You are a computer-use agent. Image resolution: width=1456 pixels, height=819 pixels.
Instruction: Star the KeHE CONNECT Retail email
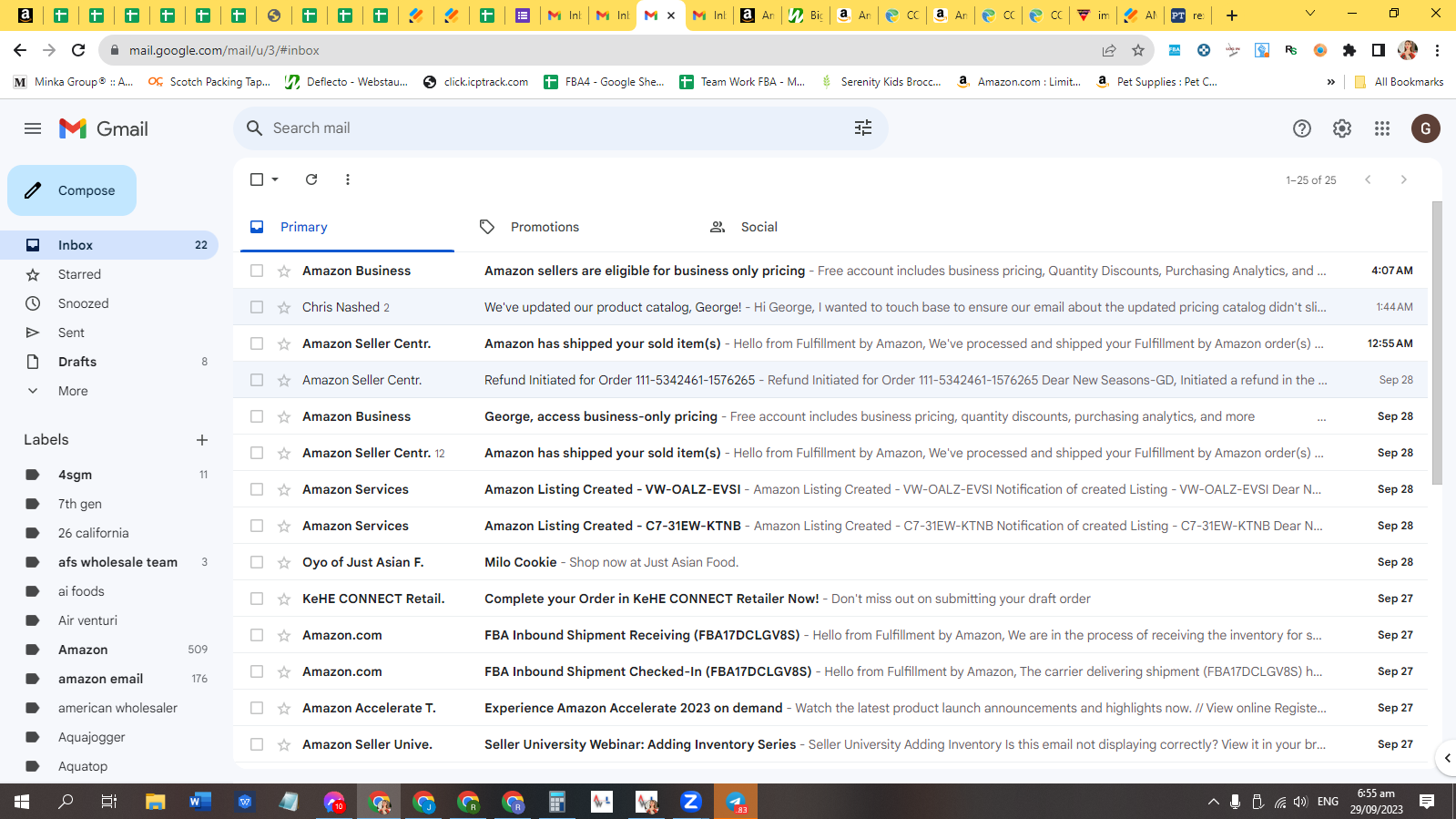[x=284, y=599]
